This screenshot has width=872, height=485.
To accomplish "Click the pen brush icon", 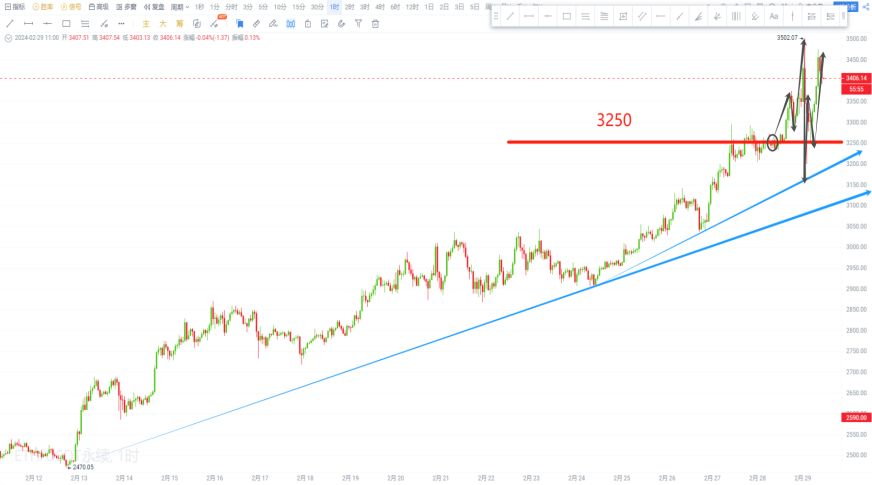I will (273, 23).
